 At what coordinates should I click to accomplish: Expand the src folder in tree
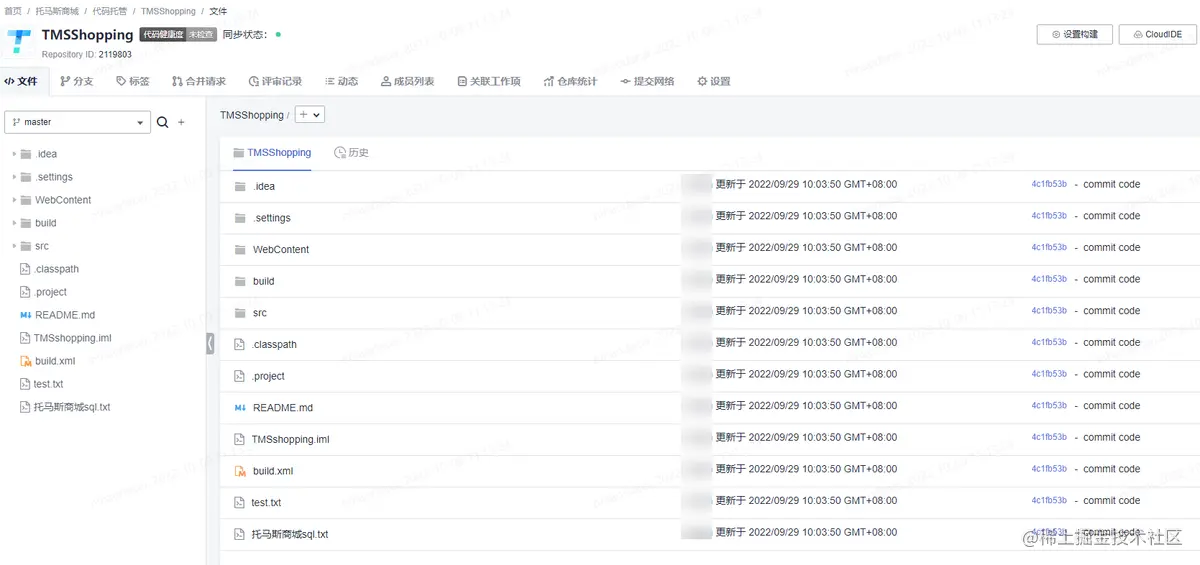coord(14,246)
